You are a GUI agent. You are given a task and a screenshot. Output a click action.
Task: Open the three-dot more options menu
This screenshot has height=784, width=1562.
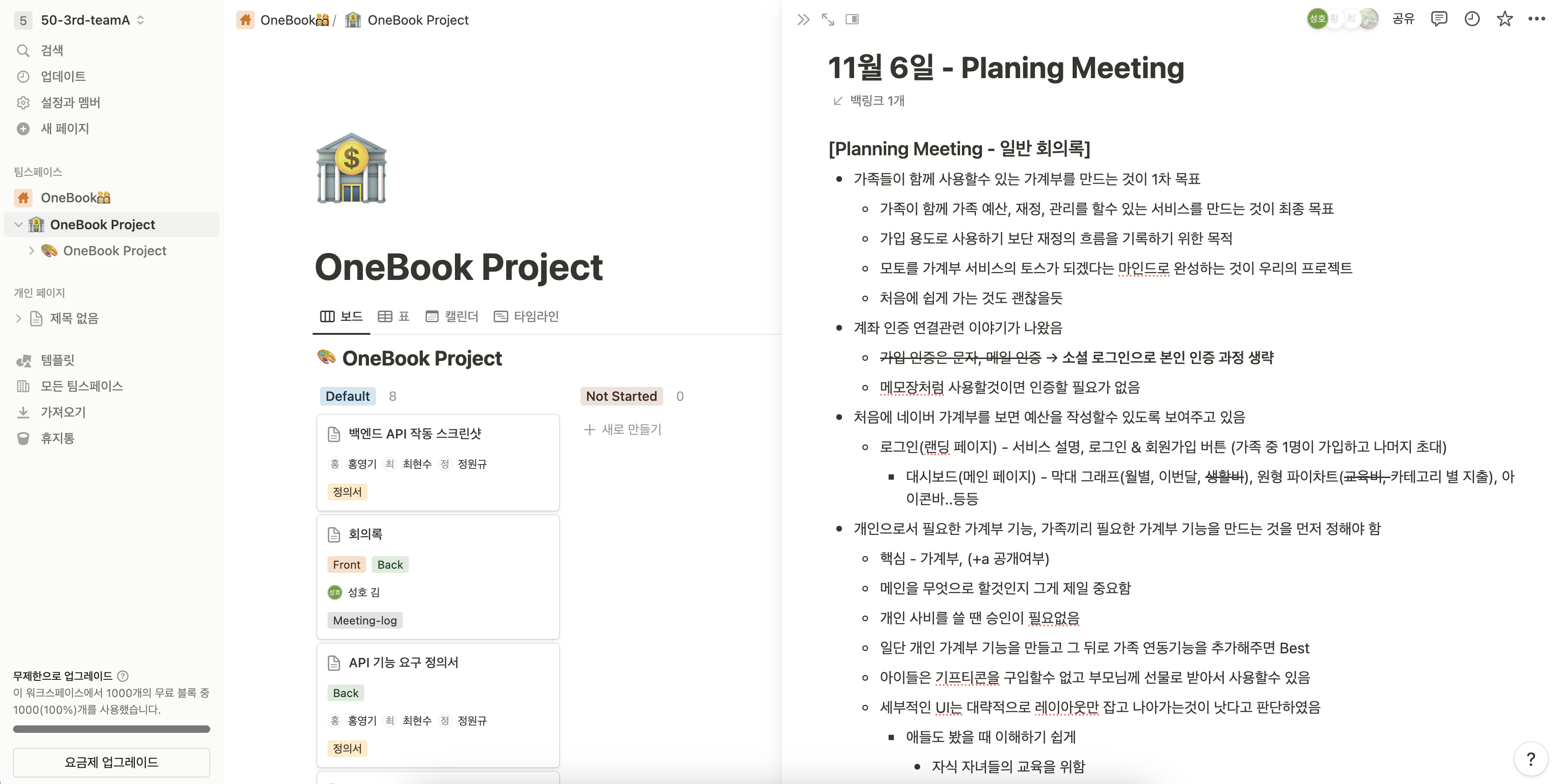(x=1536, y=20)
